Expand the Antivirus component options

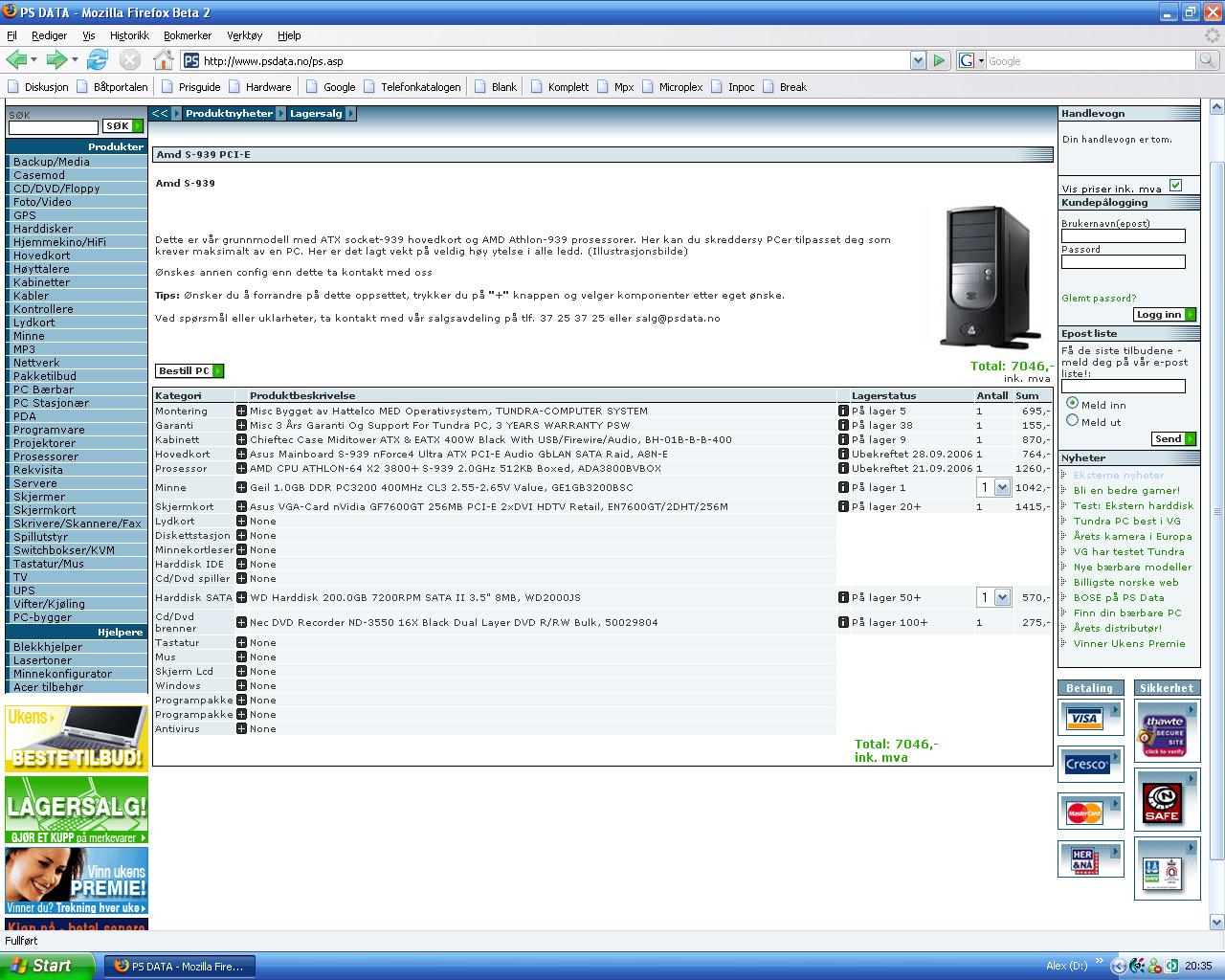click(x=242, y=728)
